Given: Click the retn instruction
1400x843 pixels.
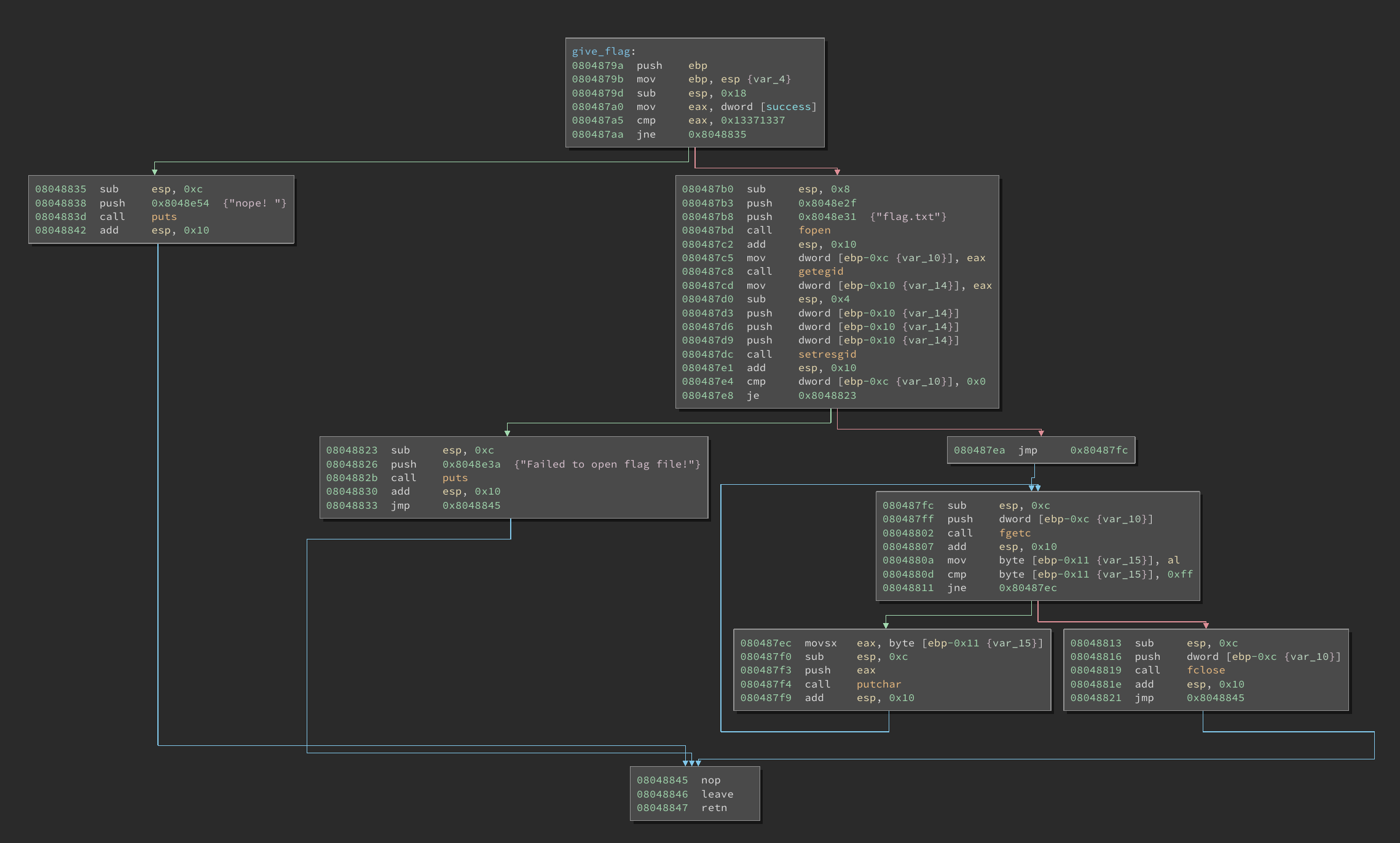Looking at the screenshot, I should pos(714,808).
